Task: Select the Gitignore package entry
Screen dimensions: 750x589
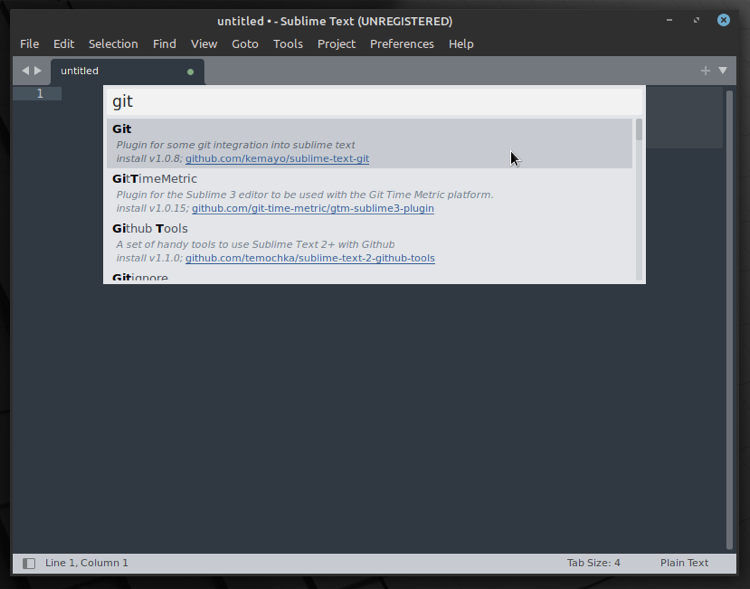Action: 369,276
